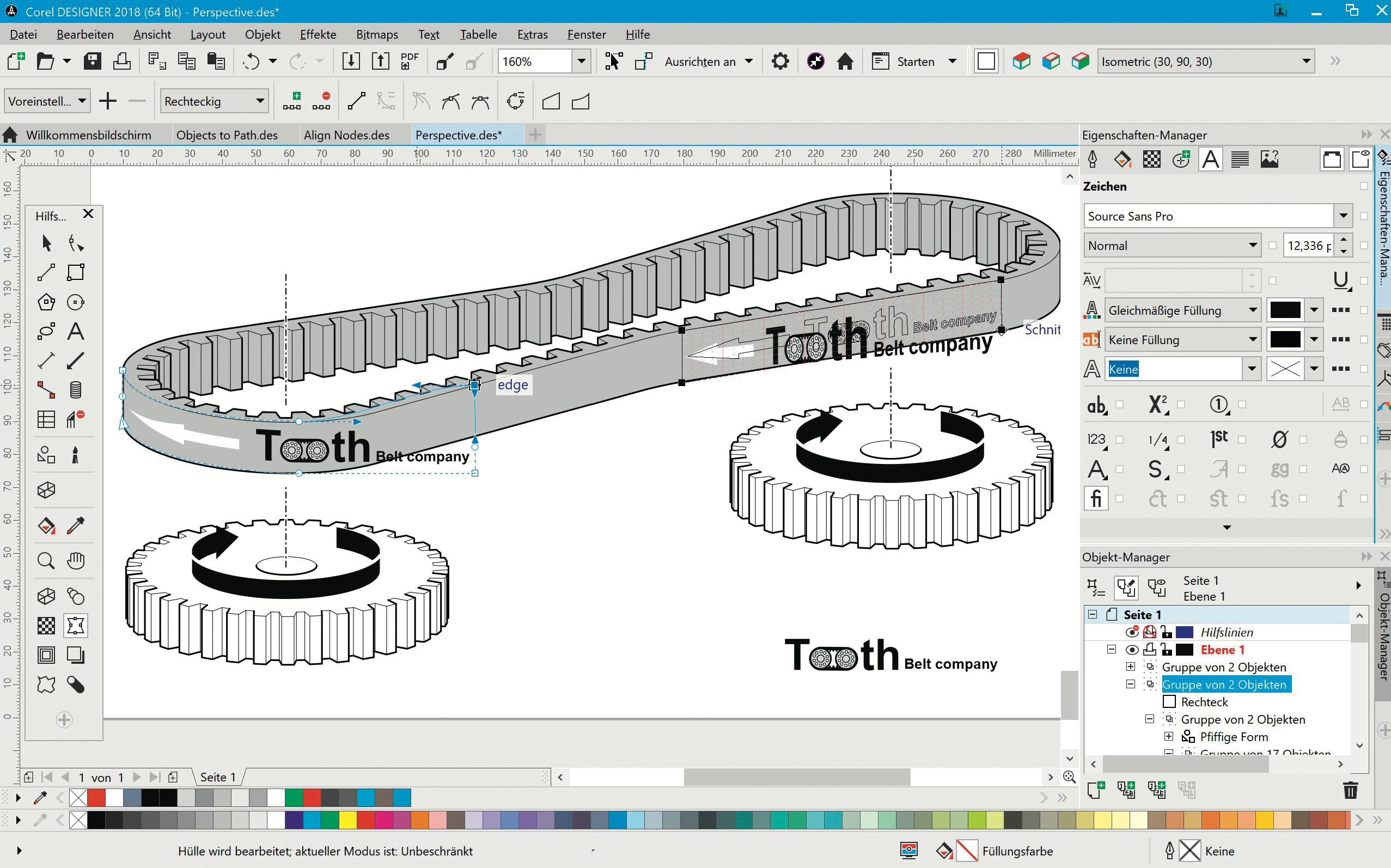Activate the Envelope tool in toolbox
This screenshot has height=868, width=1391.
click(x=75, y=625)
